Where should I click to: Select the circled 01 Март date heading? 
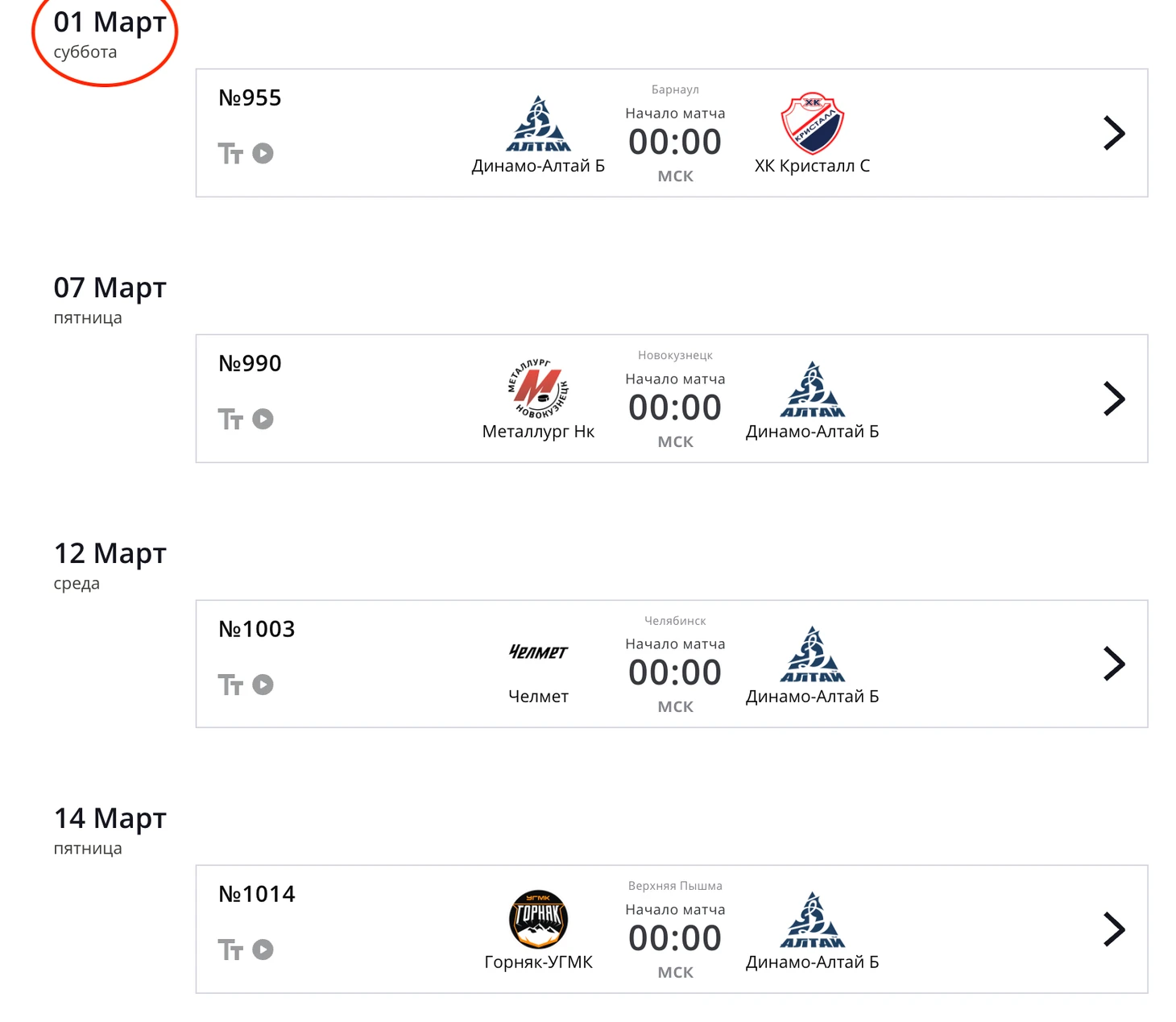click(x=110, y=23)
